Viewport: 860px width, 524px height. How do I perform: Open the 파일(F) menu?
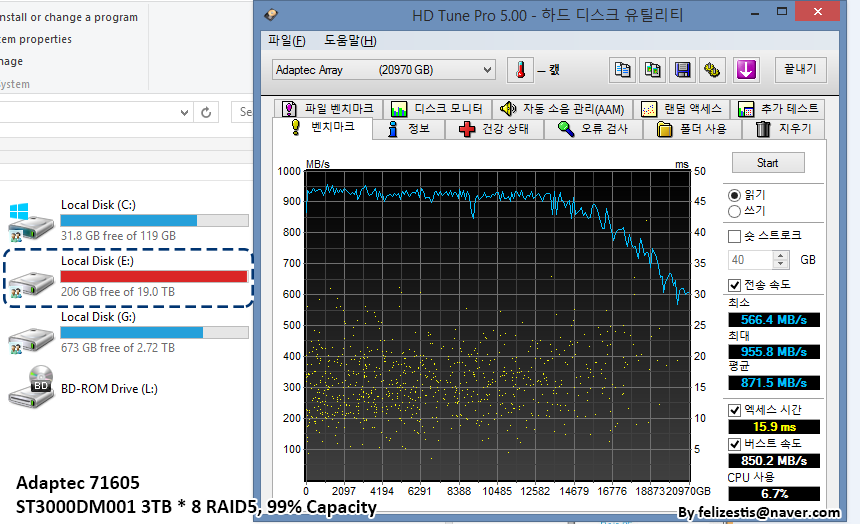pos(286,41)
